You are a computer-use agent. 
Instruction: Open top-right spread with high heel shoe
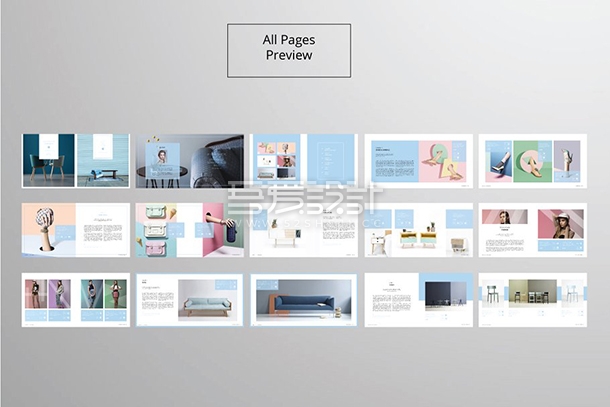pyautogui.click(x=532, y=160)
